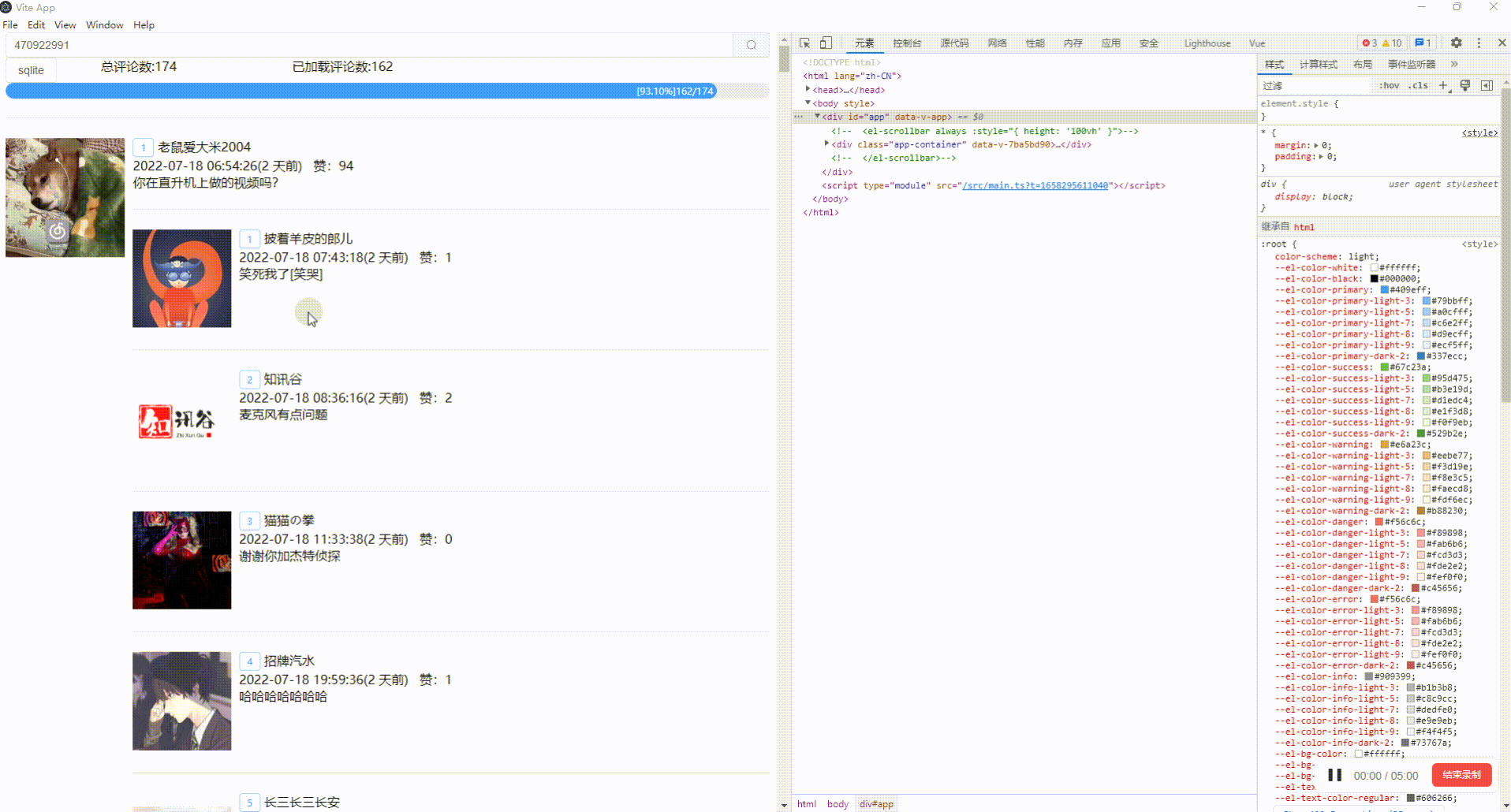This screenshot has width=1511, height=812.
Task: Click the html breadcrumb at the bottom
Action: click(x=806, y=804)
